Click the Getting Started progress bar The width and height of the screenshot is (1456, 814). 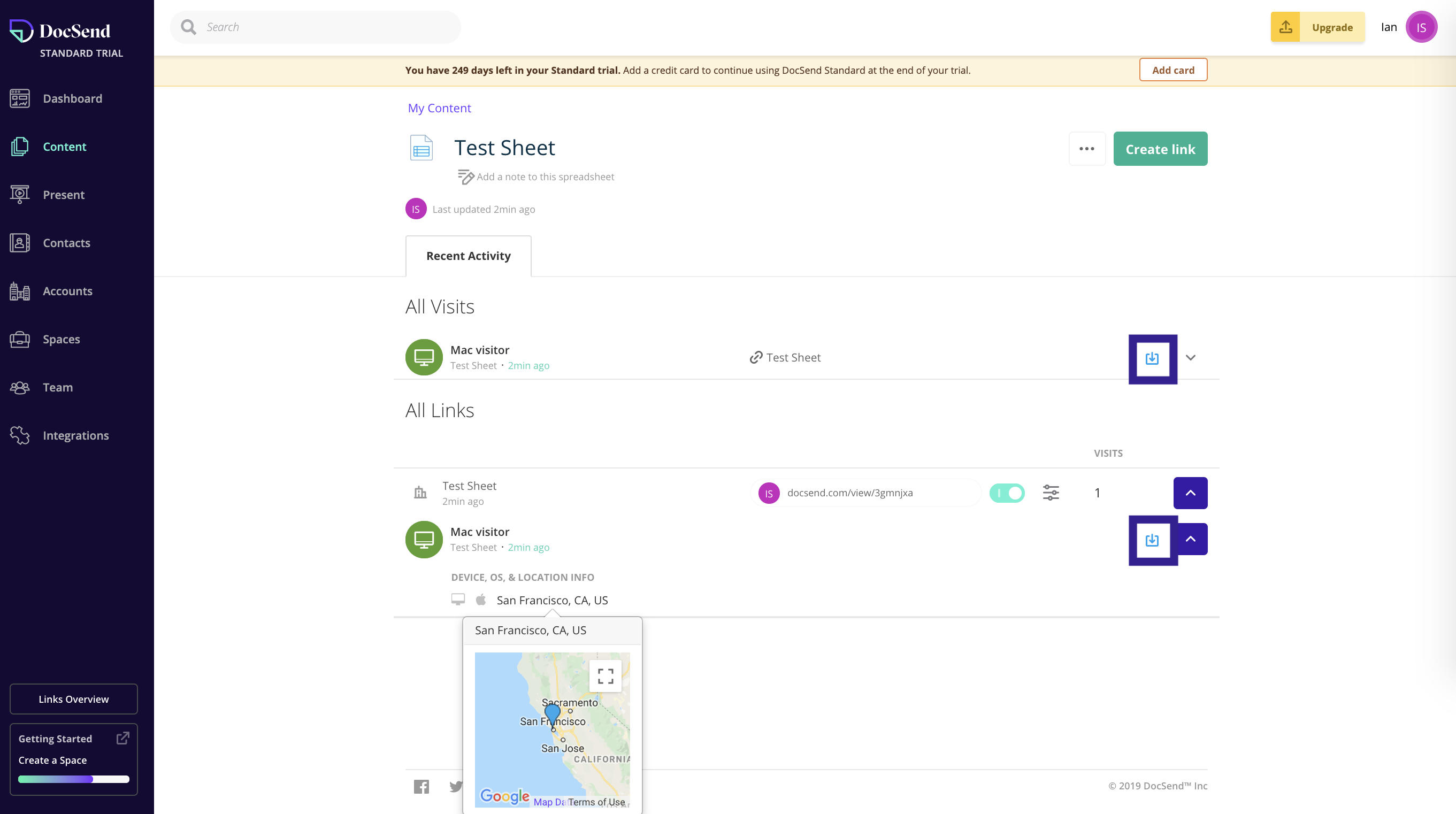click(x=73, y=779)
